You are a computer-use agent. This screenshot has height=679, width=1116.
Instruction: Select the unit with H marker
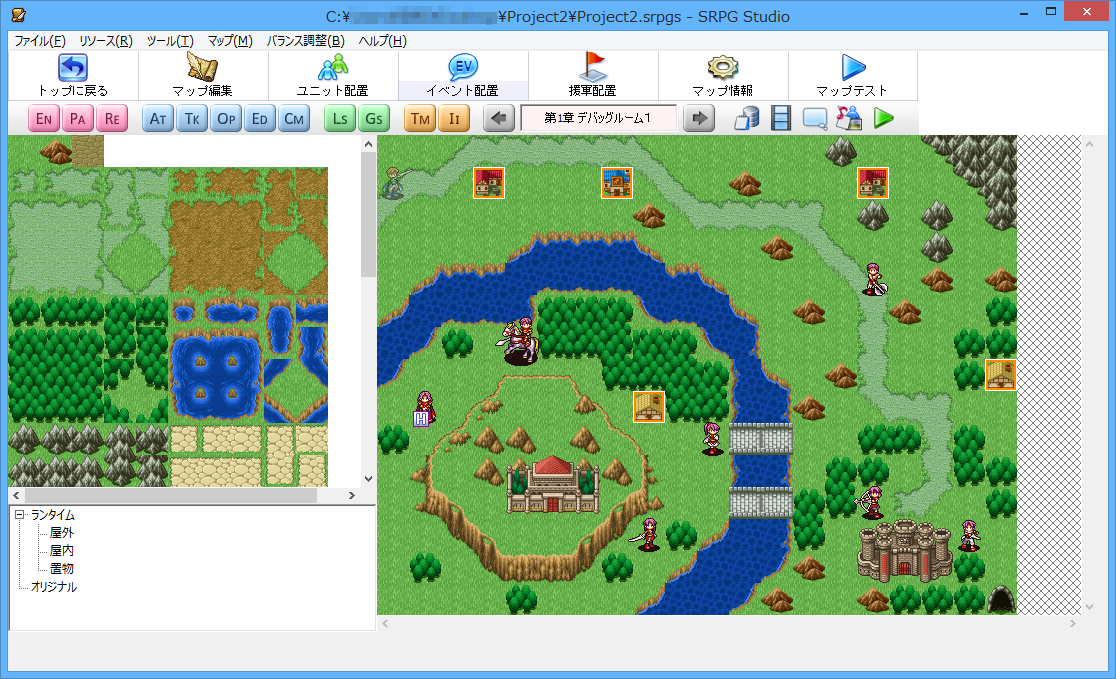pyautogui.click(x=425, y=408)
